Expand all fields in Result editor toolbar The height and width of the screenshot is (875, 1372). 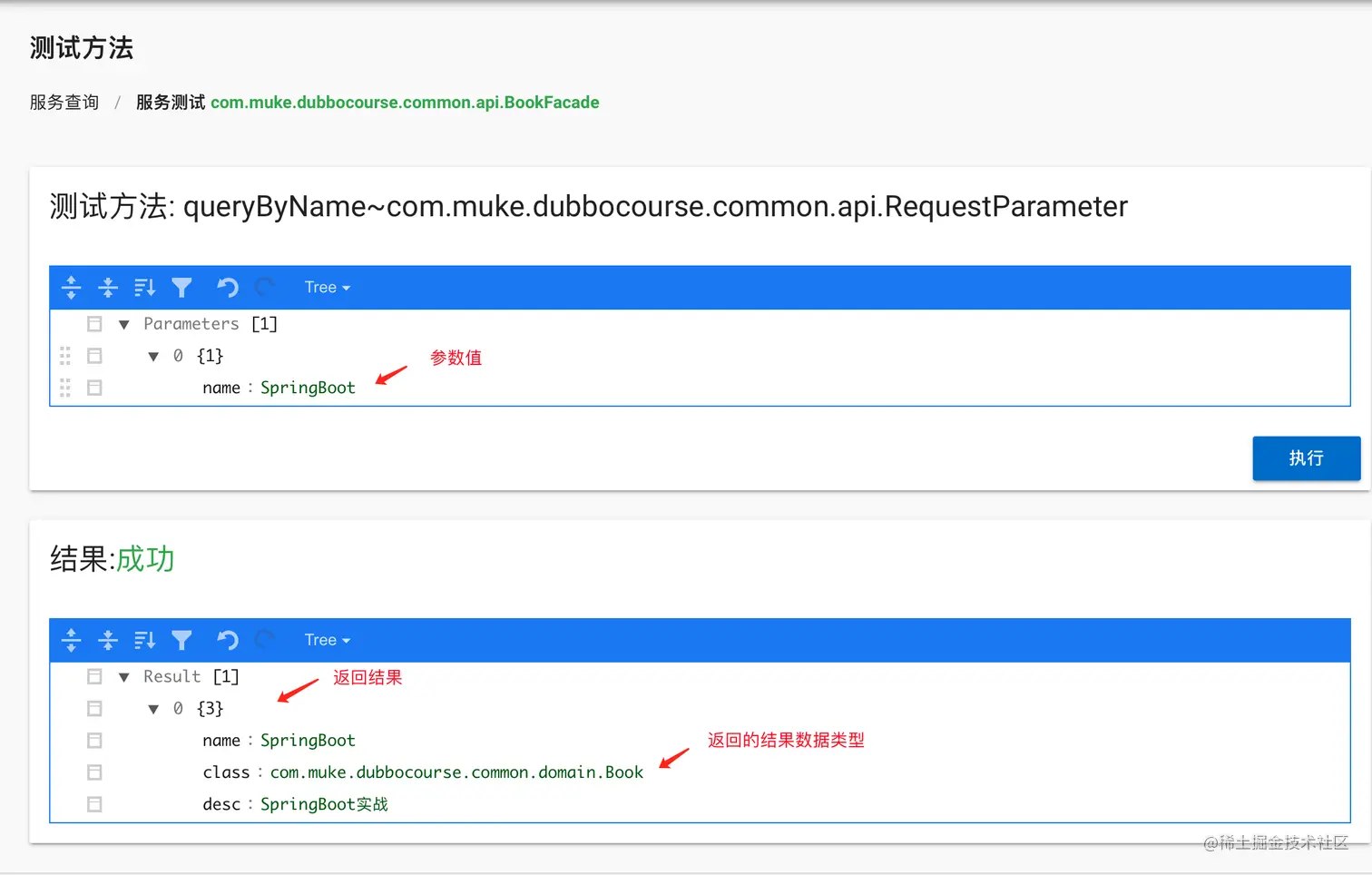tap(71, 640)
